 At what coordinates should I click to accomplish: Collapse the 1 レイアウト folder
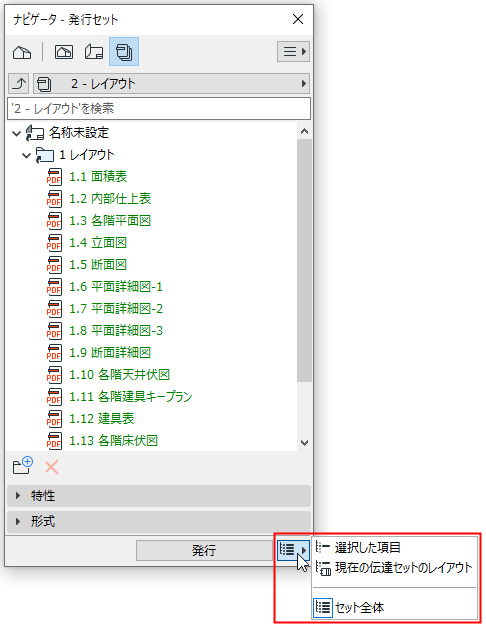pos(26,155)
